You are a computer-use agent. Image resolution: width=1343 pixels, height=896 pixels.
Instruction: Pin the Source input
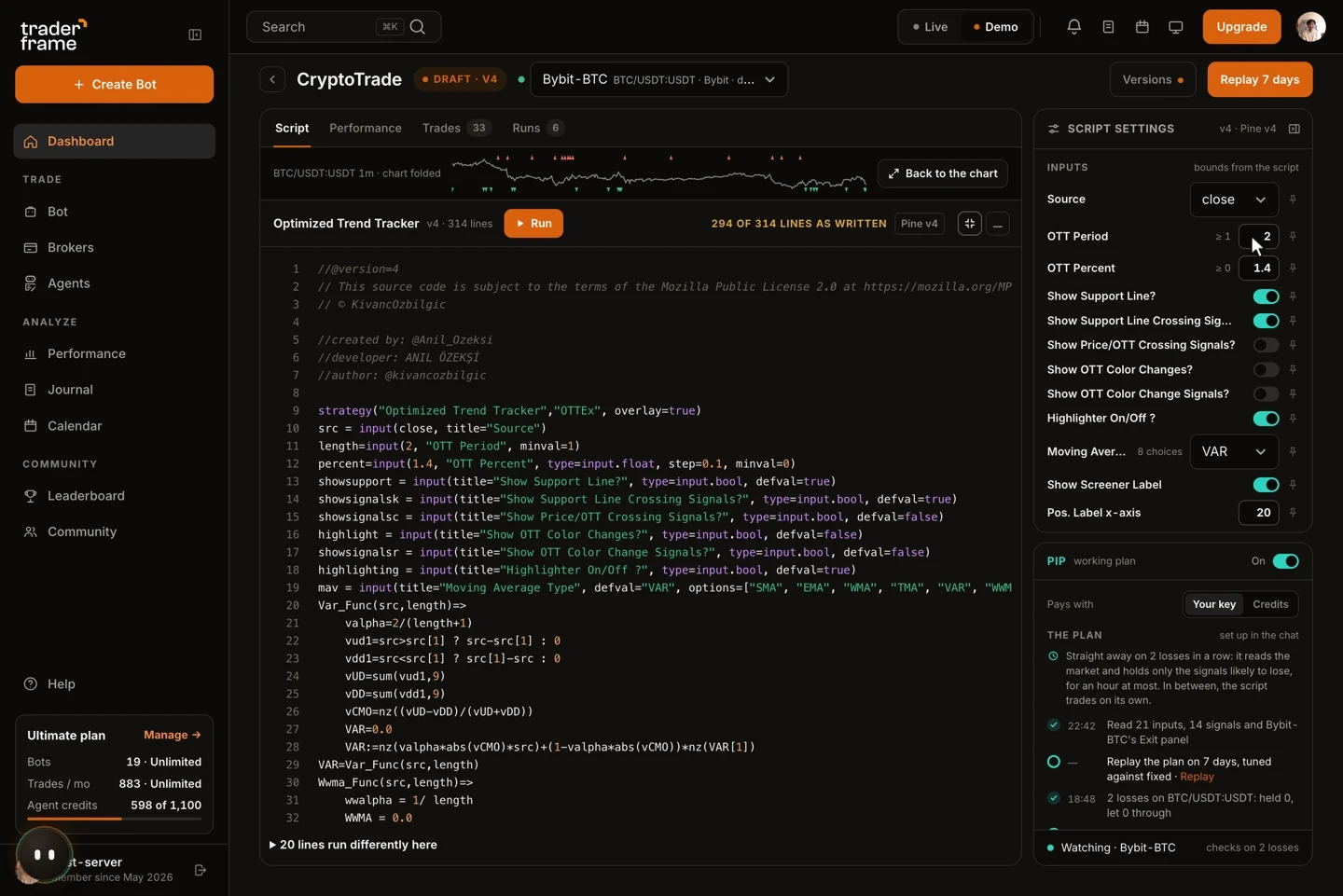(x=1293, y=200)
